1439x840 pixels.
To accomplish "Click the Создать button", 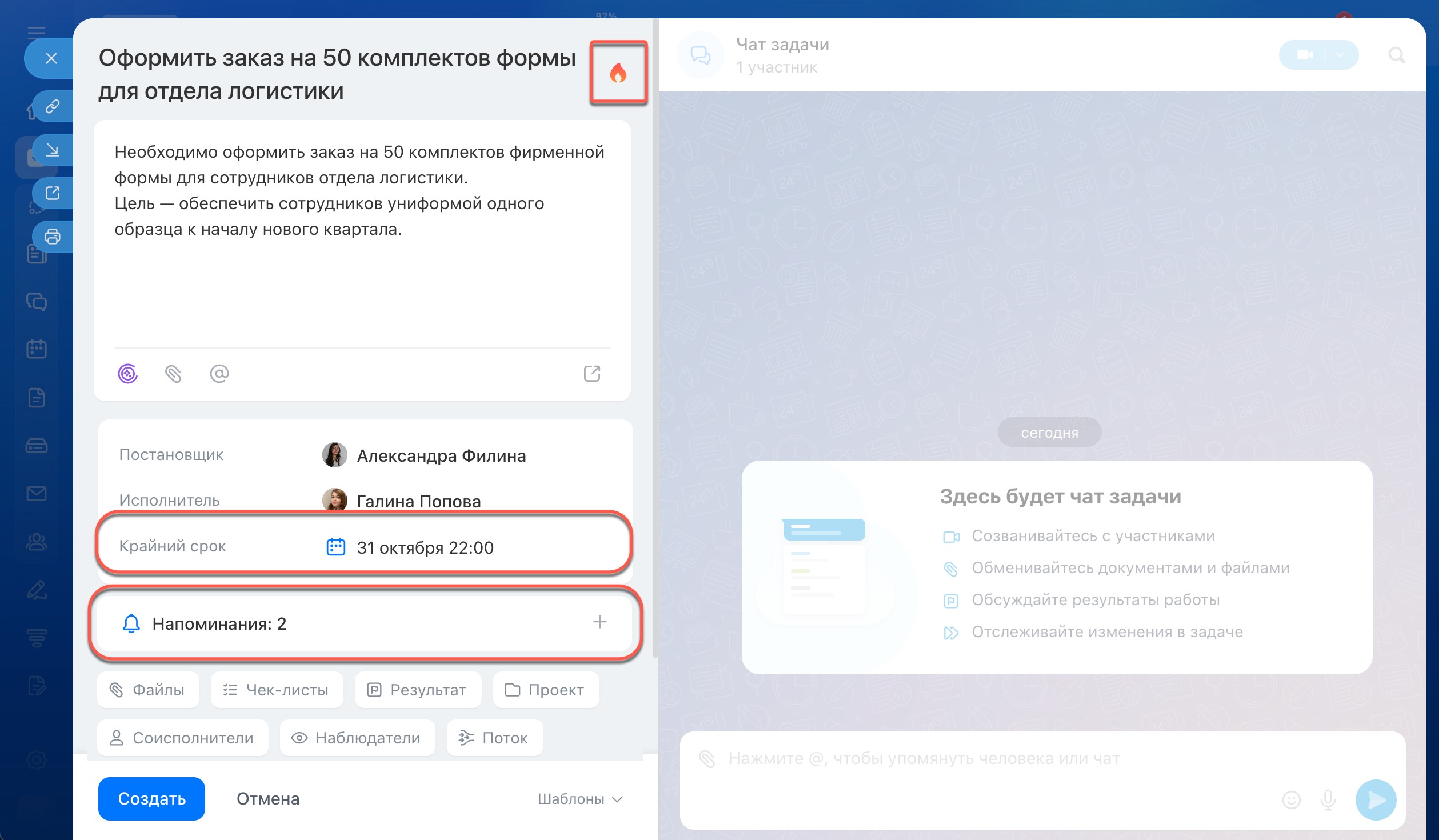I will 151,799.
